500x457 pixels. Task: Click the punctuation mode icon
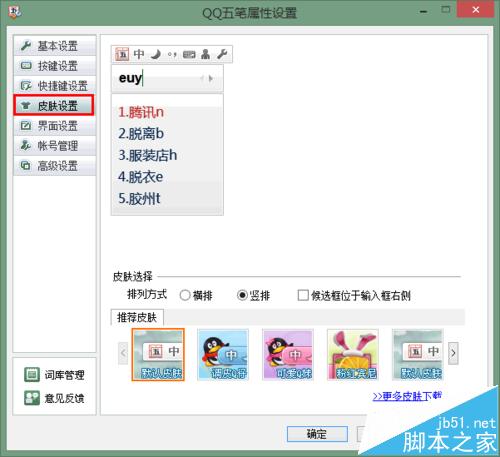click(x=172, y=54)
